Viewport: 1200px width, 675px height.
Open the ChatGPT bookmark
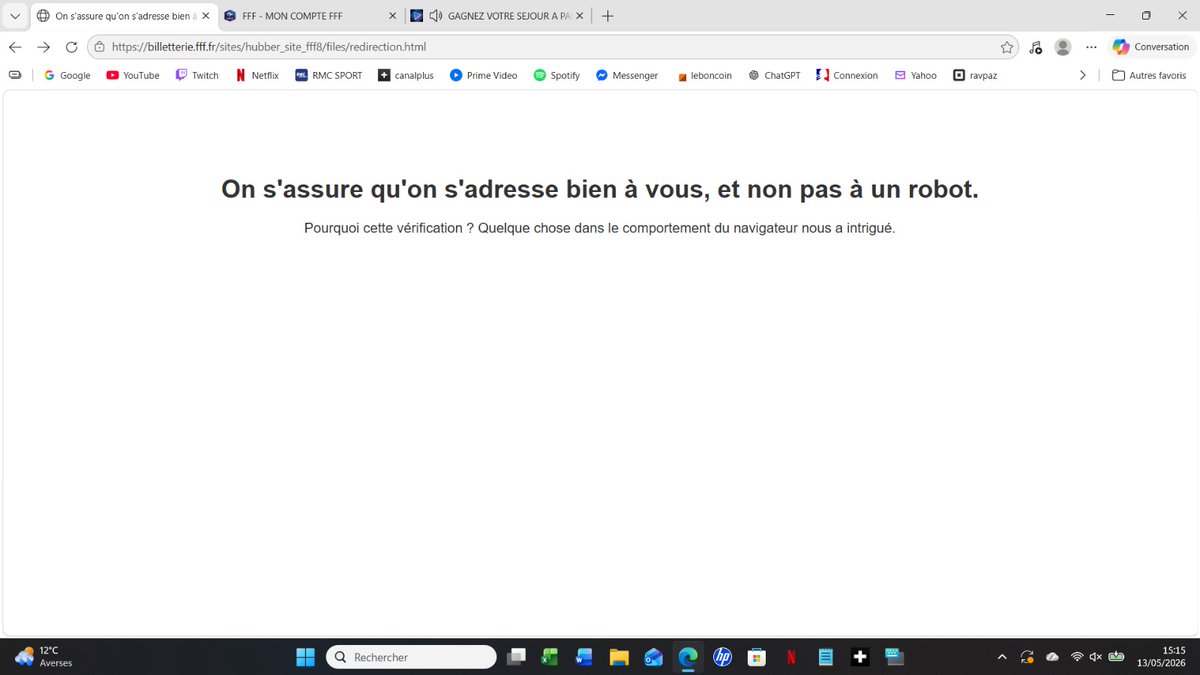click(x=774, y=75)
